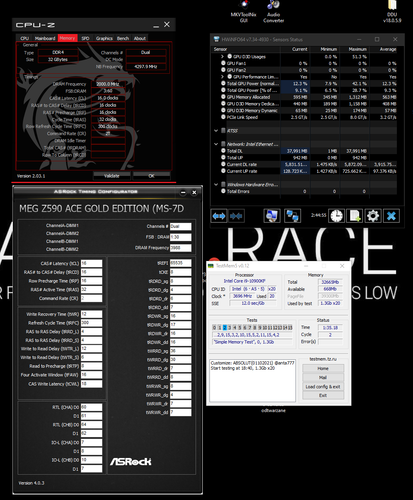Screen dimensions: 413x500
Task: Click Load config & exit in TestMem5
Action: 323,386
